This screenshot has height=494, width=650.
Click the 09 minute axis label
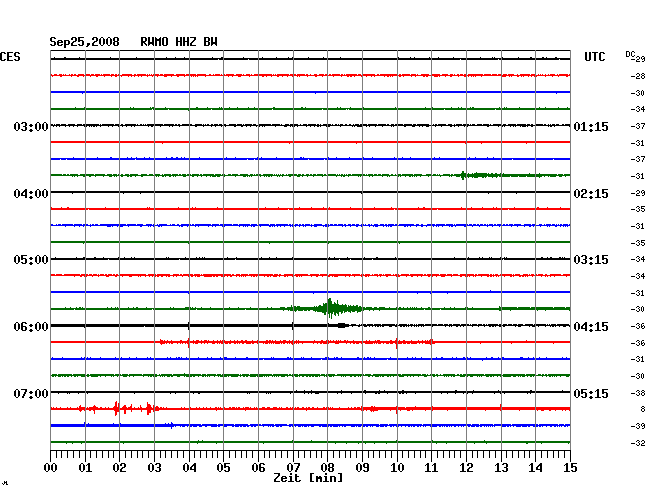(362, 468)
